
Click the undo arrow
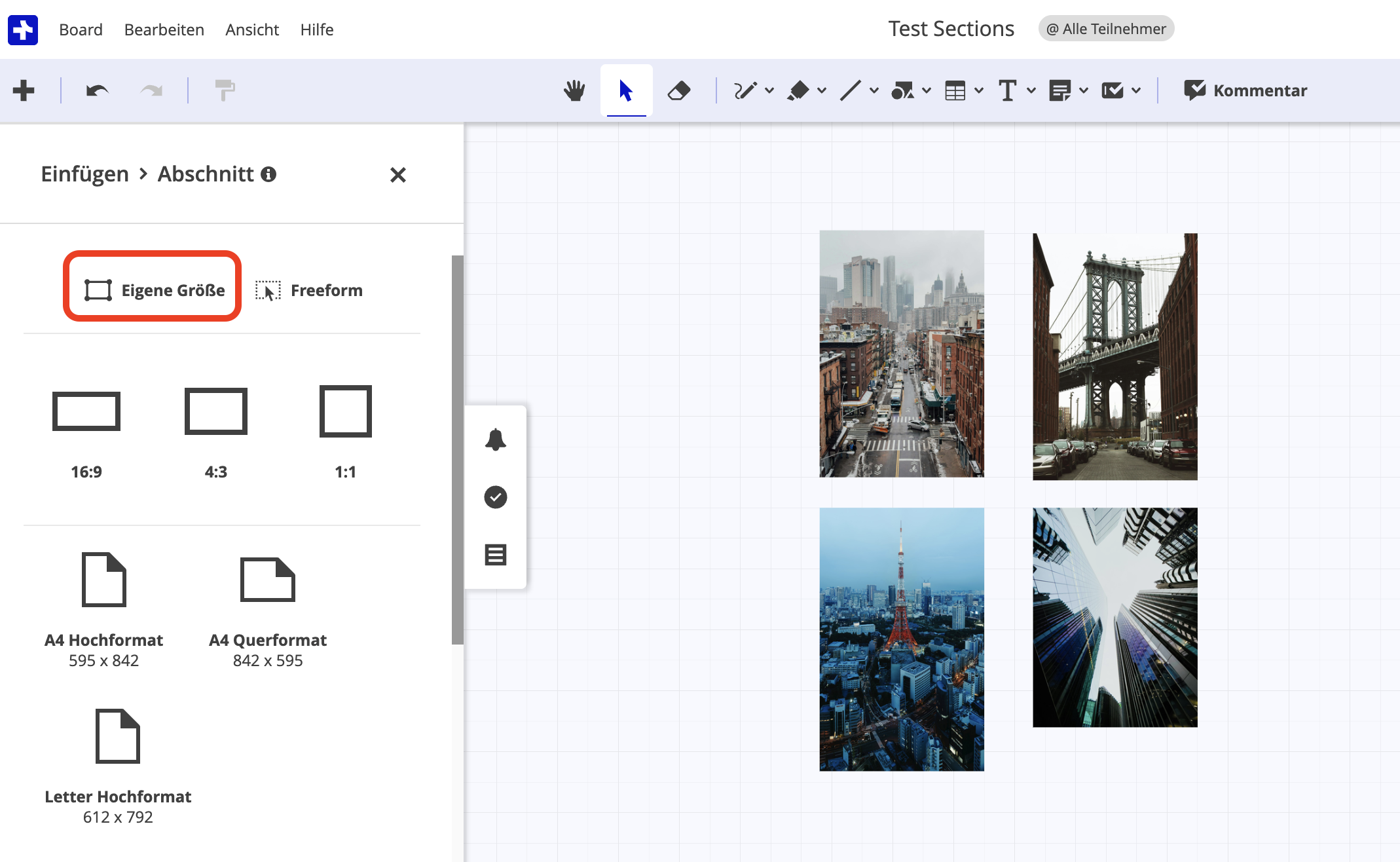(x=96, y=90)
